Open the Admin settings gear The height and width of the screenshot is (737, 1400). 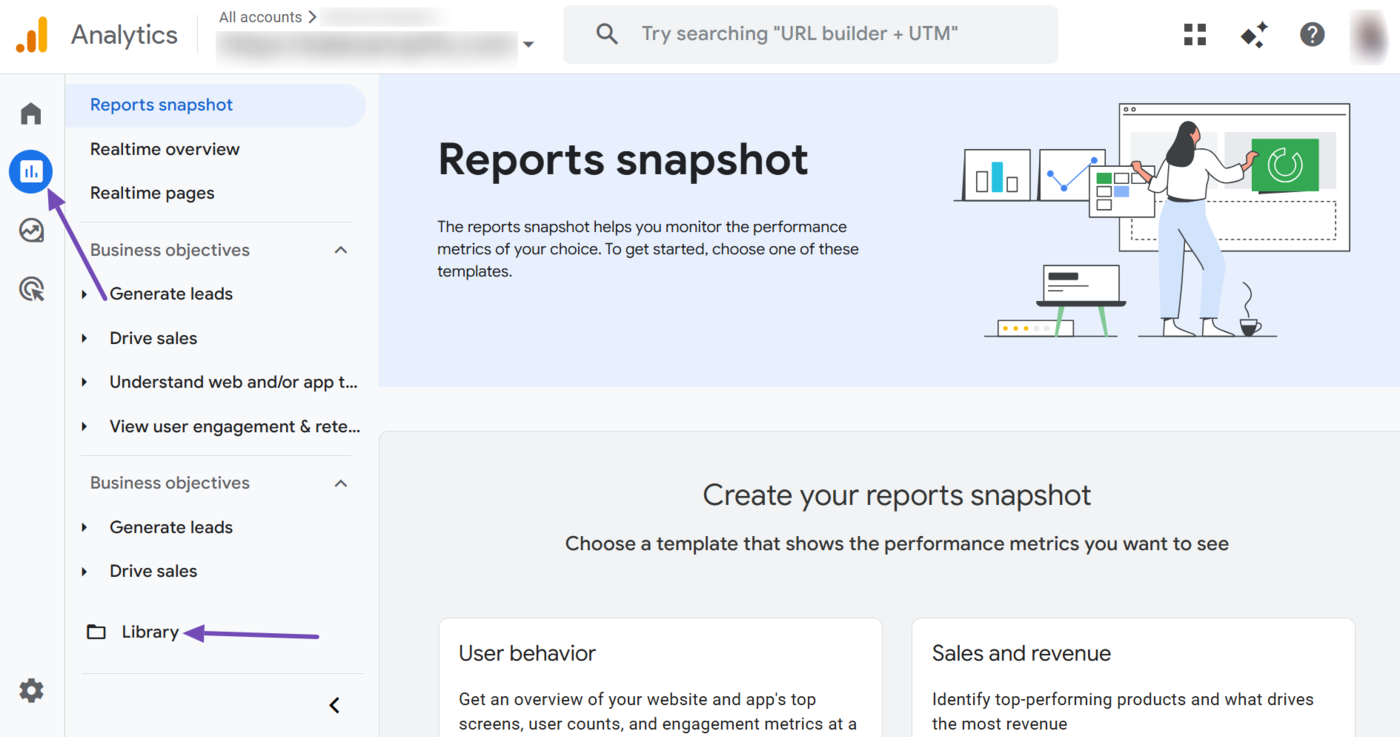[31, 690]
